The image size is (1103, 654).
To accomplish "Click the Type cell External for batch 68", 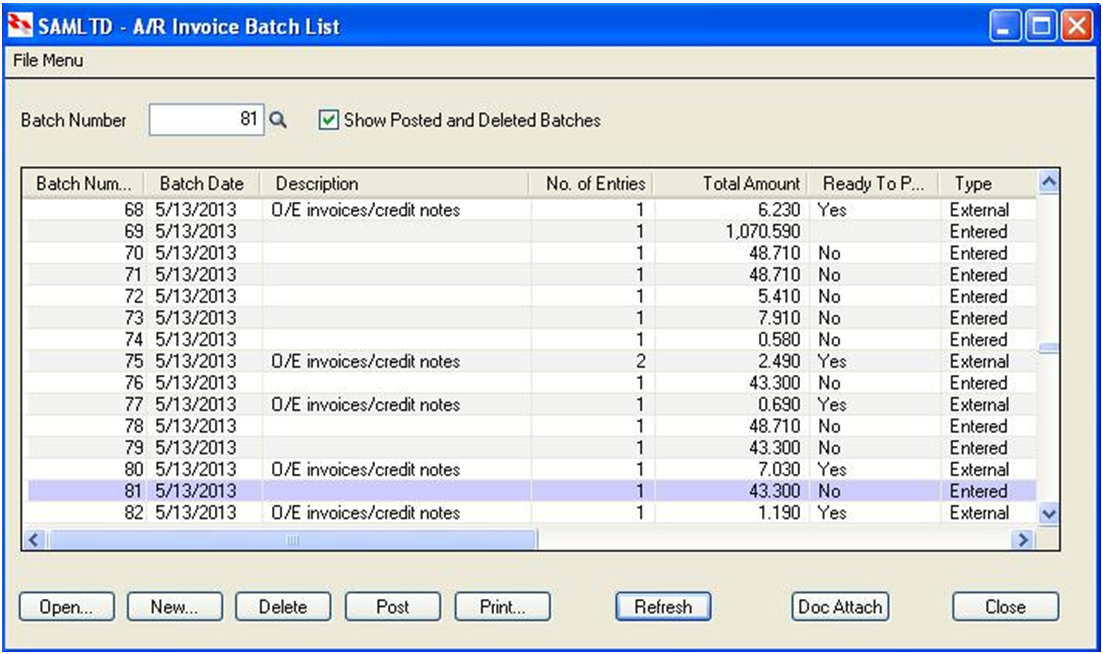I will [979, 210].
